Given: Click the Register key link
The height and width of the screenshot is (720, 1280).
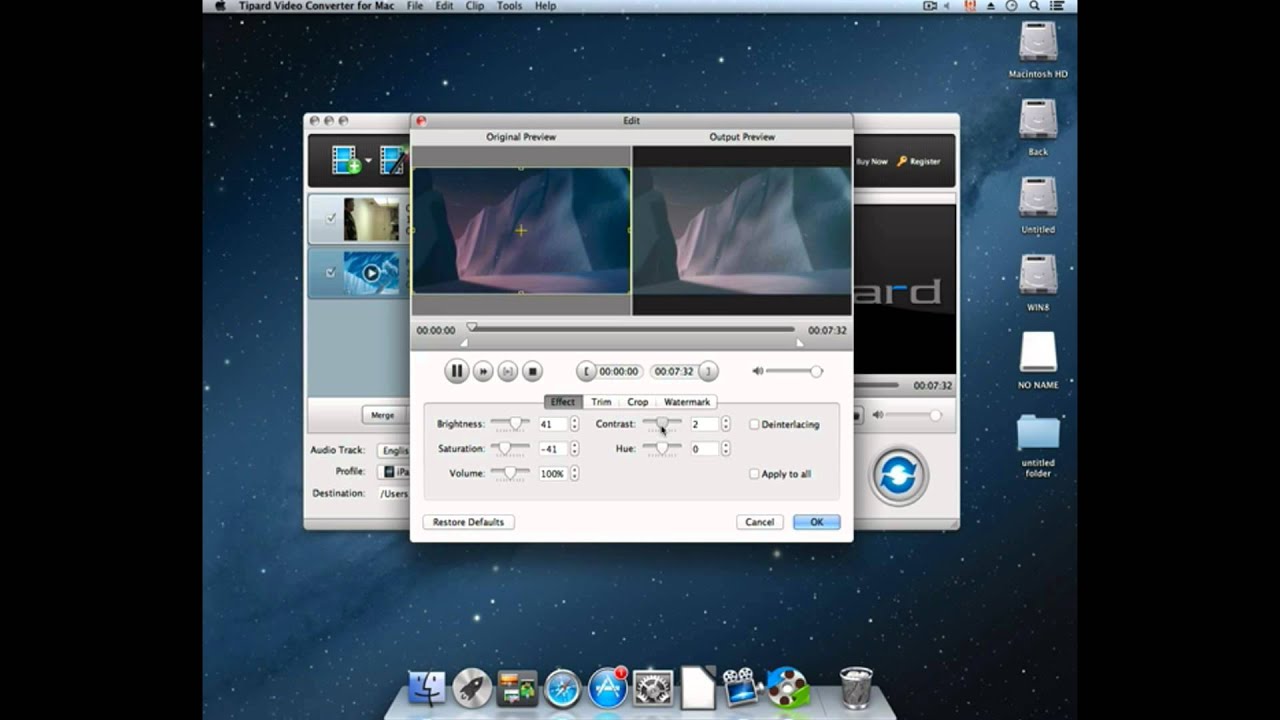Looking at the screenshot, I should (x=918, y=161).
